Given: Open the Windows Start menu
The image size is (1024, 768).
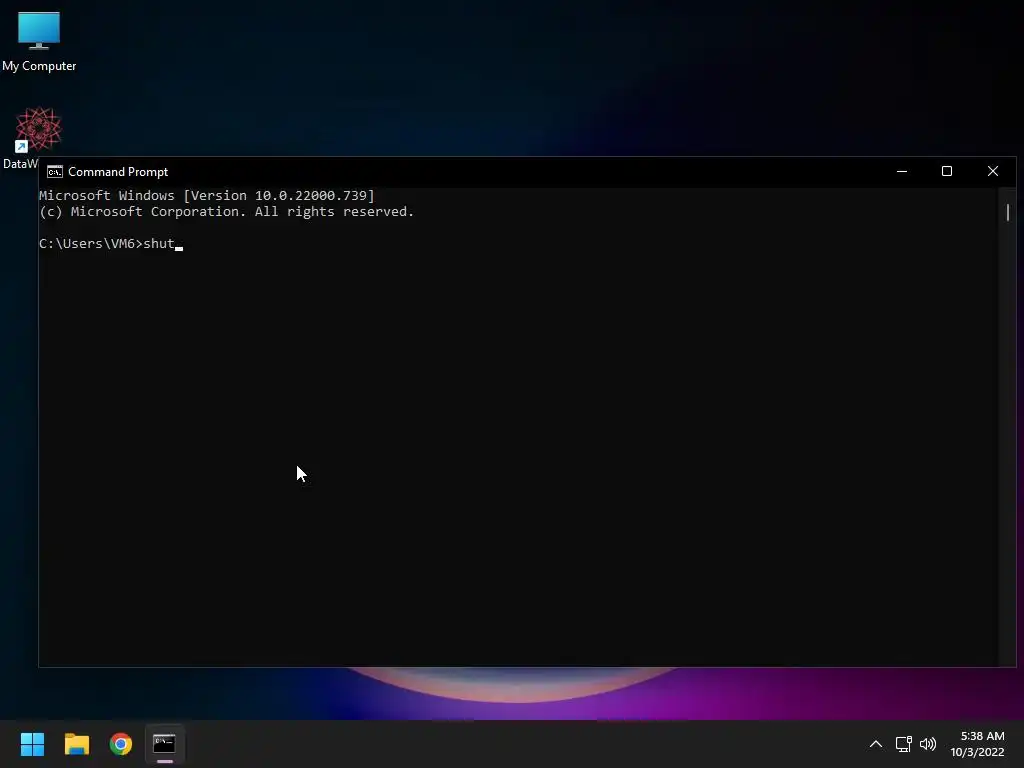Looking at the screenshot, I should [x=32, y=744].
